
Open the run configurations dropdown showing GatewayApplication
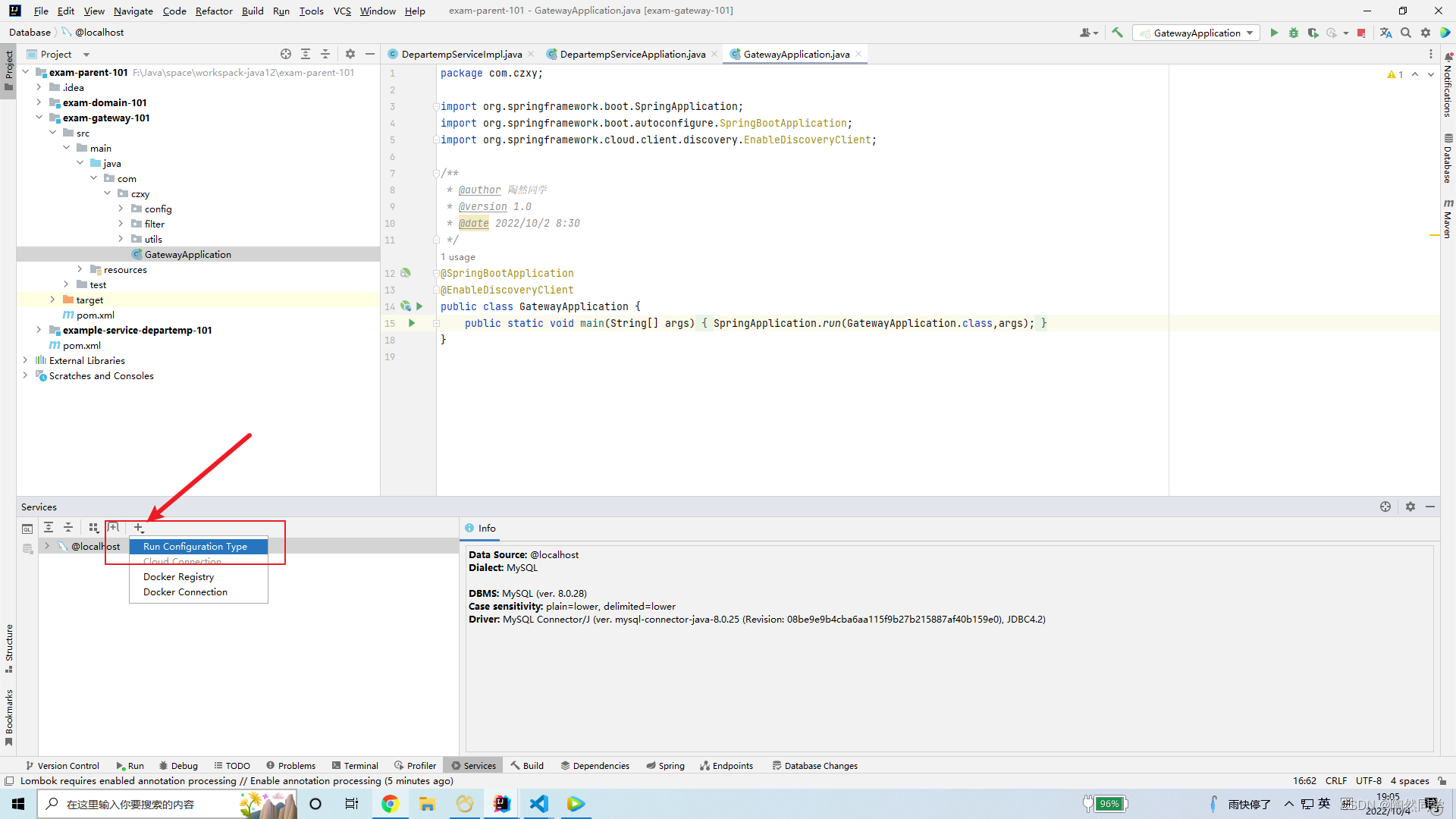[x=1196, y=33]
